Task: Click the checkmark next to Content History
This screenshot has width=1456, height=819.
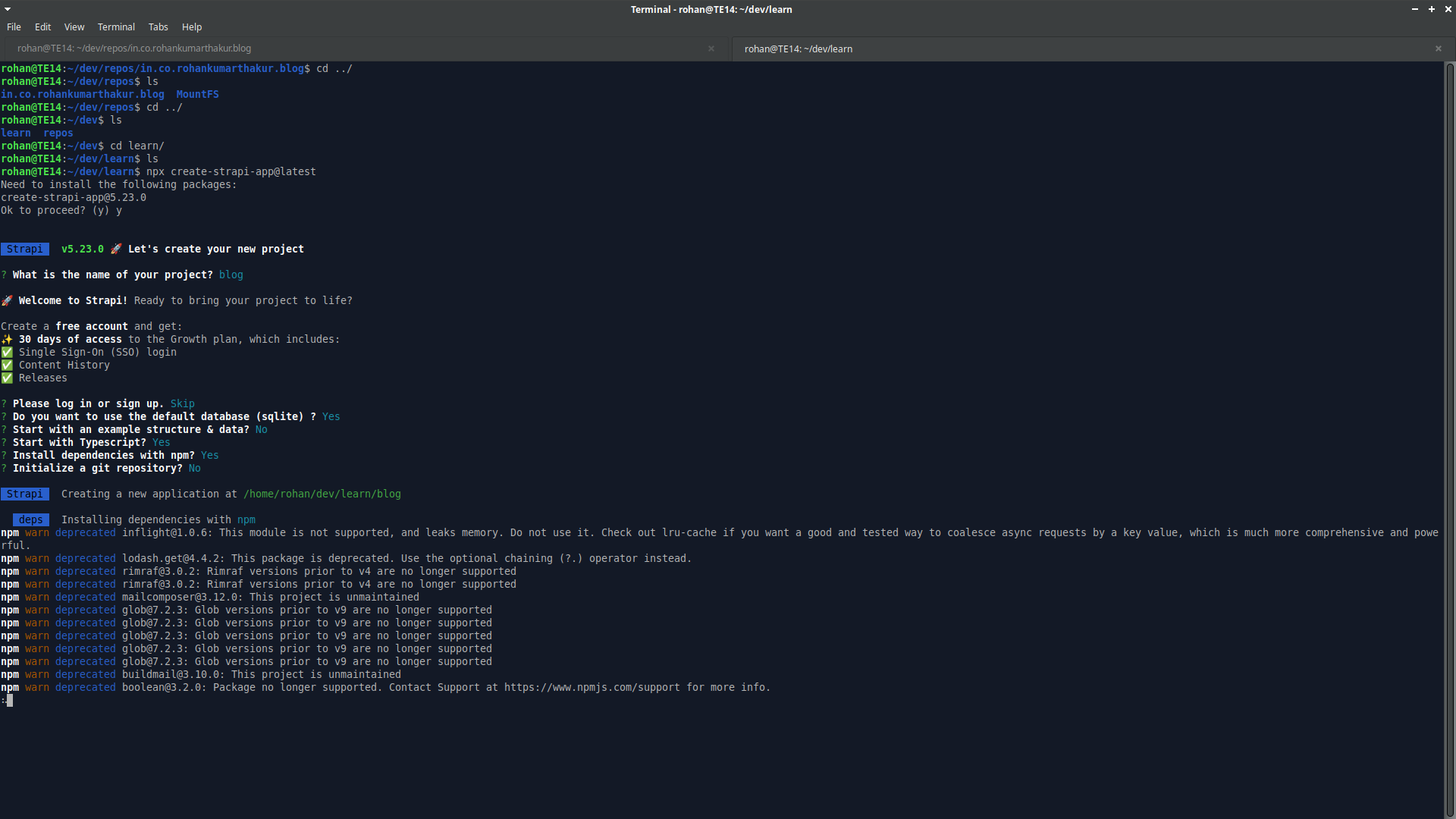Action: 7,365
